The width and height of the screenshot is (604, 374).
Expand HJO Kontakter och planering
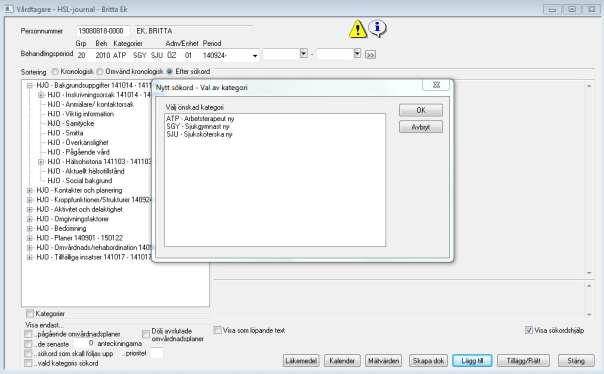[30, 190]
